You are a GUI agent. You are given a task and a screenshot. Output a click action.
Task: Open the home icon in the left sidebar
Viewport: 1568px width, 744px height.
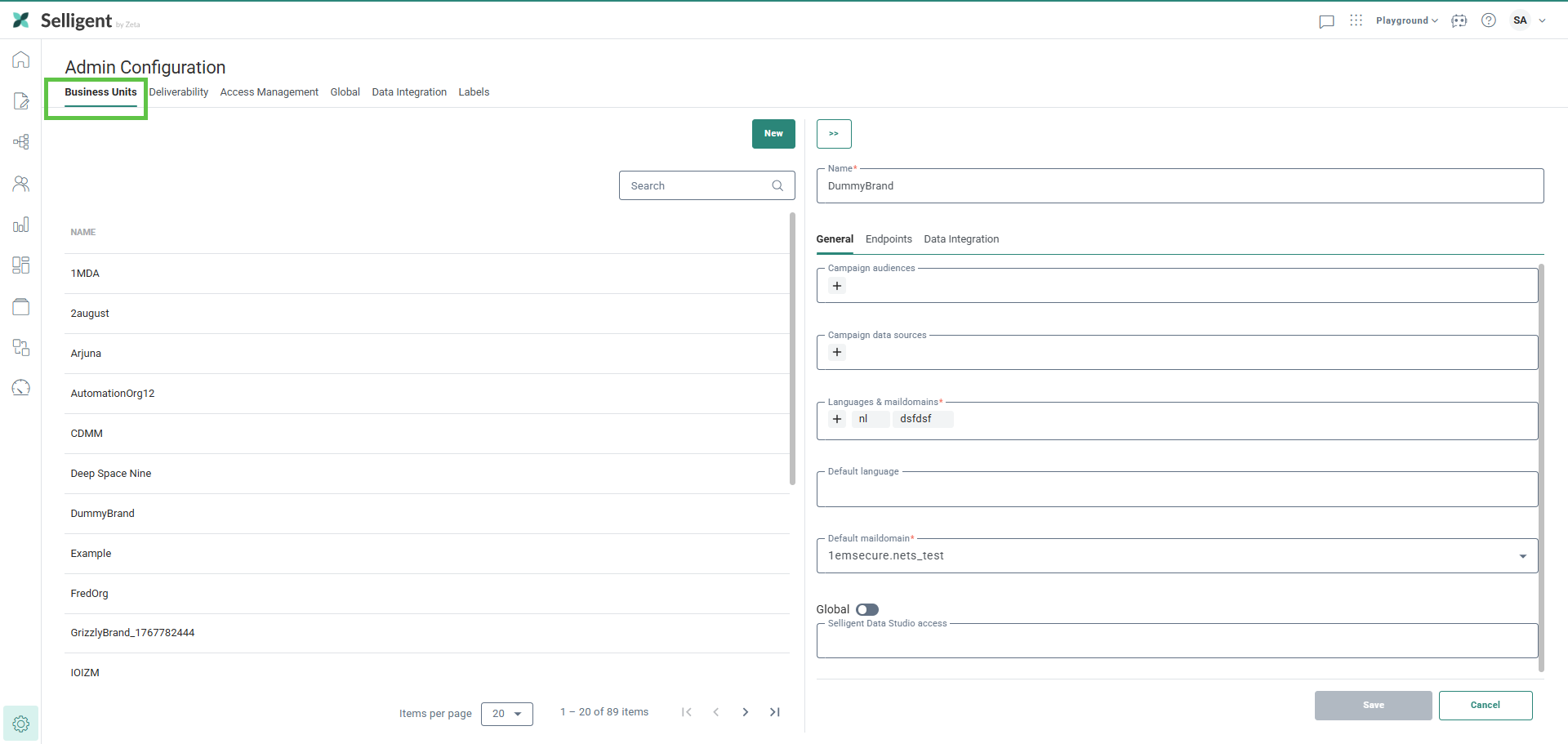(21, 60)
